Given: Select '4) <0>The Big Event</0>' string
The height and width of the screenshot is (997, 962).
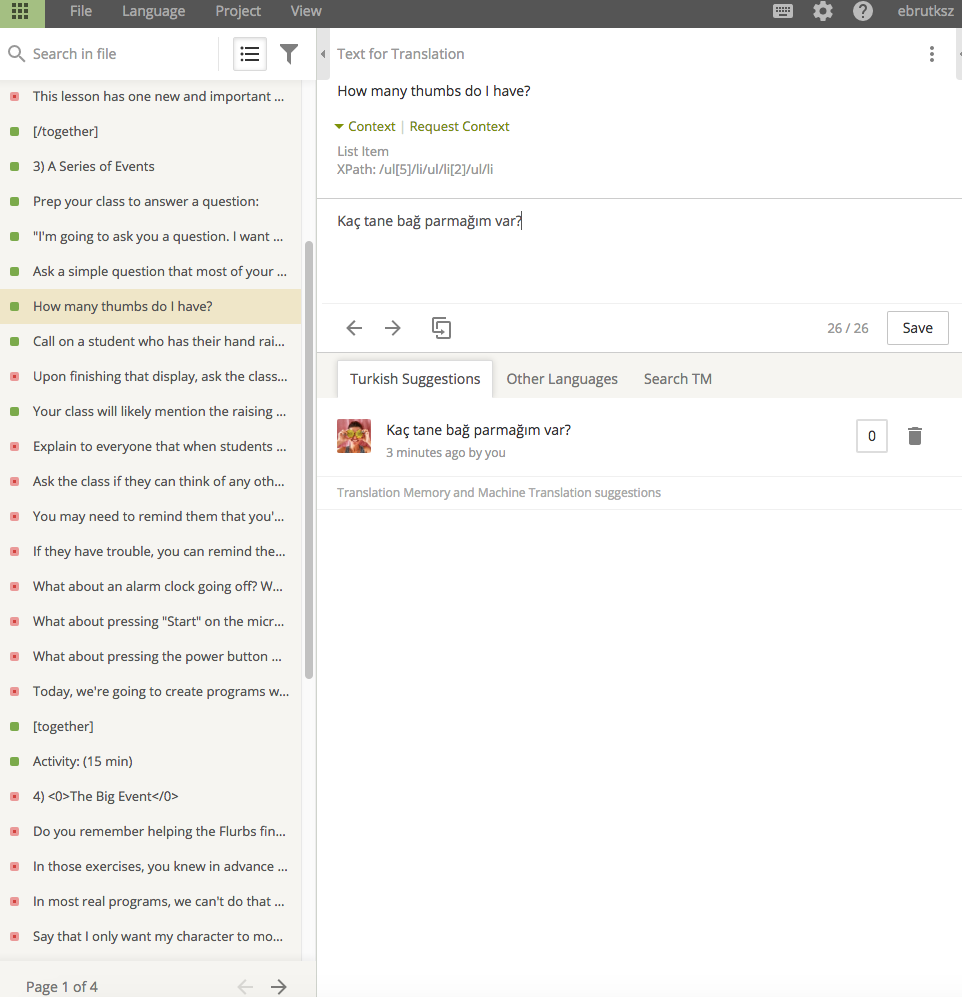Looking at the screenshot, I should point(151,796).
